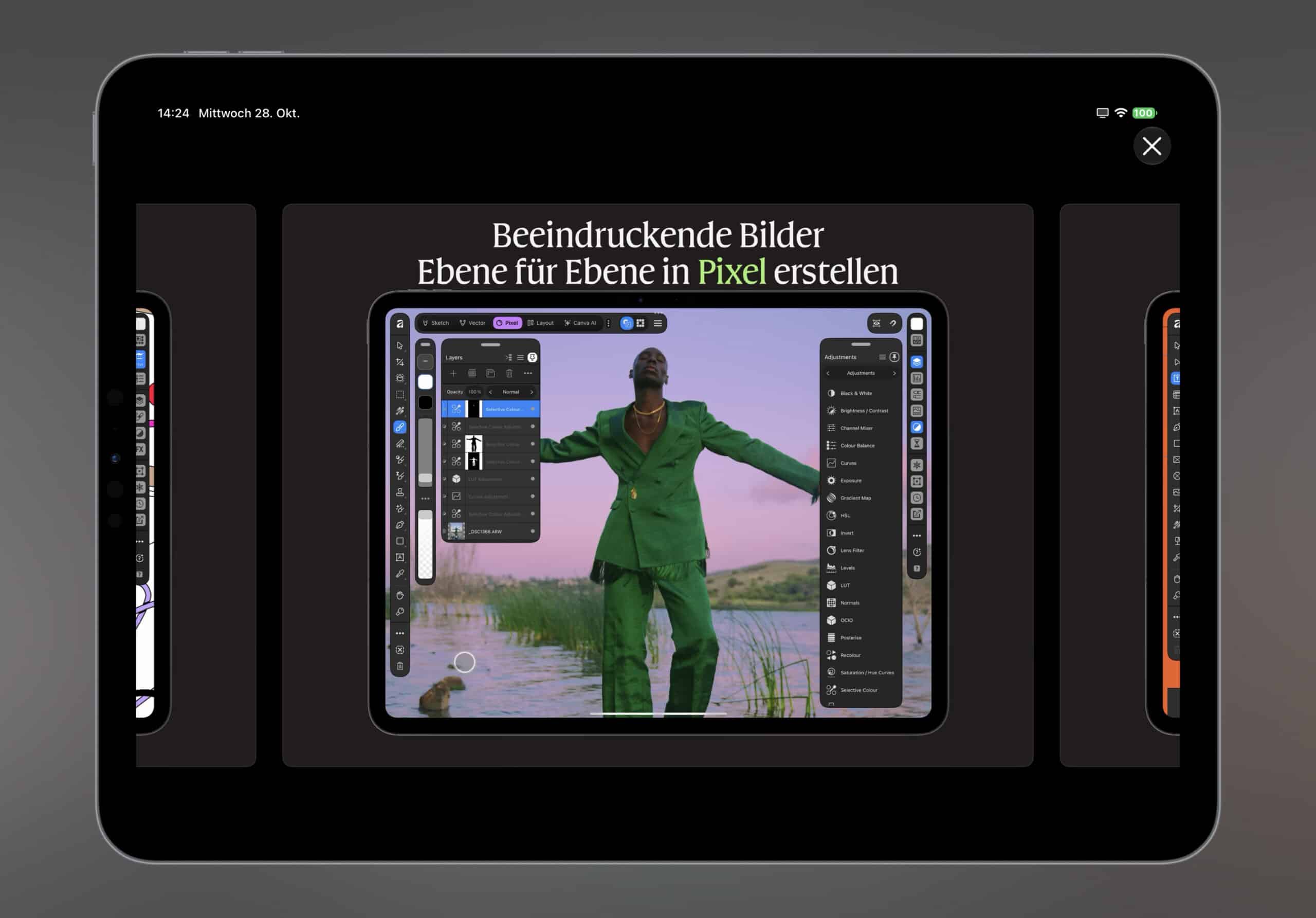
Task: Click trash icon at left toolbar bottom
Action: click(x=400, y=666)
